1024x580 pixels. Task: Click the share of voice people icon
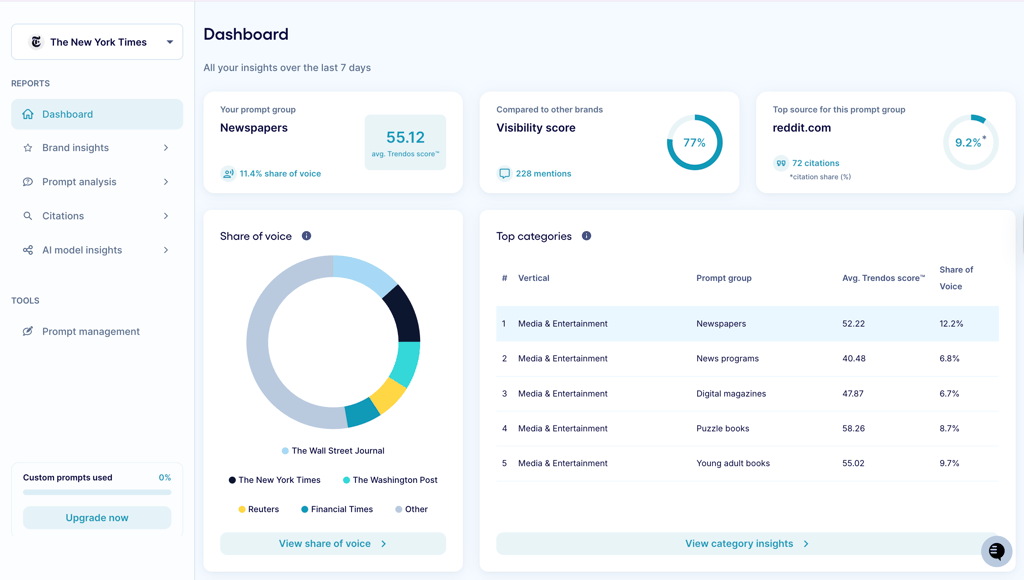click(x=228, y=174)
